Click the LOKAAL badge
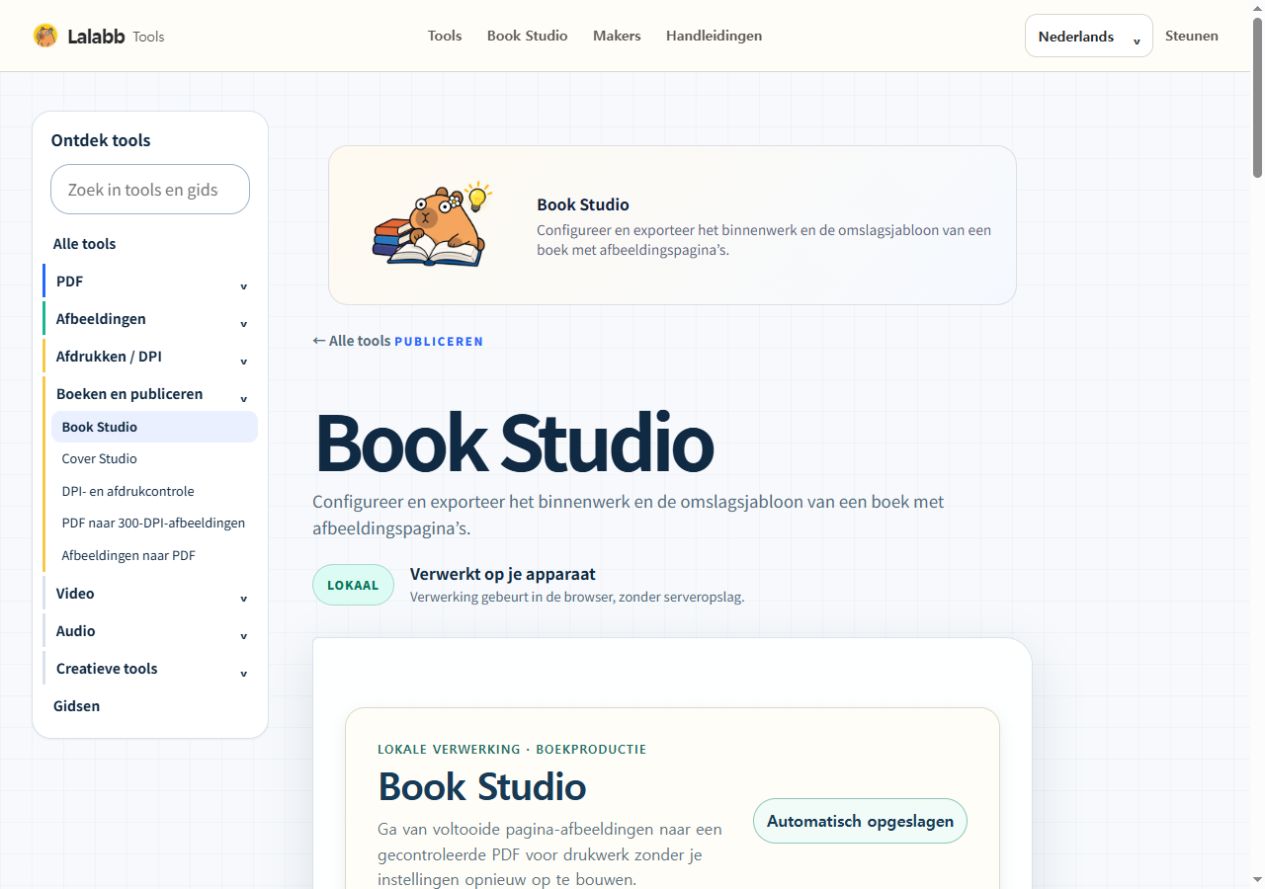The width and height of the screenshot is (1265, 889). coord(353,585)
